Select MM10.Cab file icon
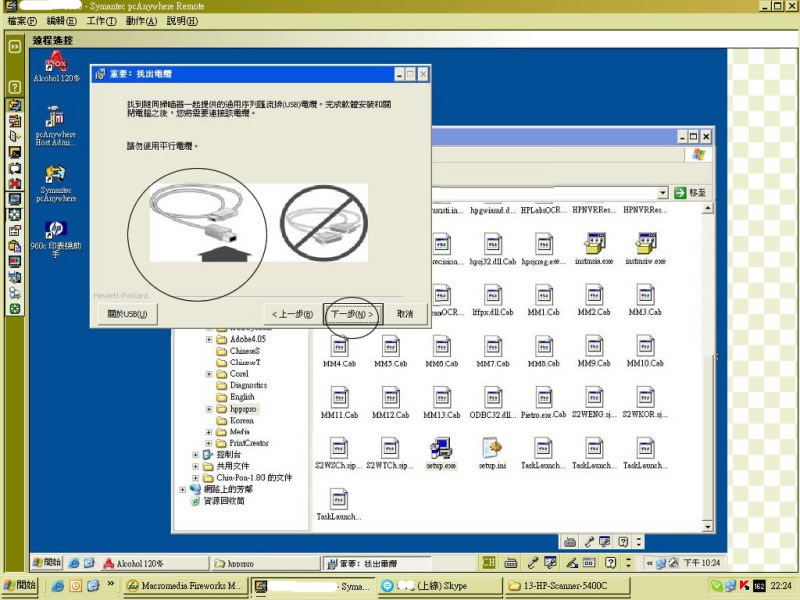Image resolution: width=800 pixels, height=600 pixels. (x=645, y=352)
